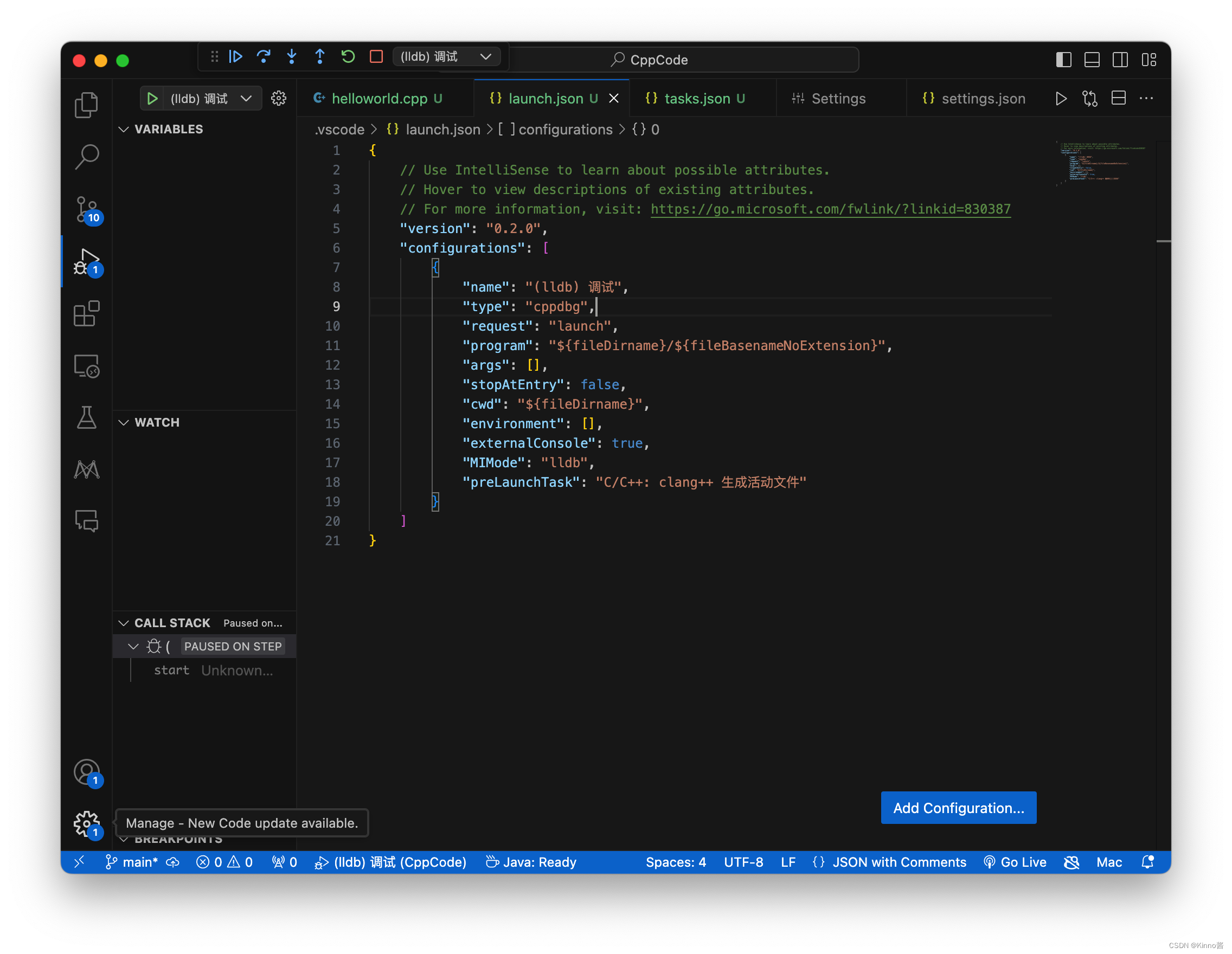Viewport: 1232px width, 954px height.
Task: Toggle the secondary side bar button
Action: (x=1120, y=60)
